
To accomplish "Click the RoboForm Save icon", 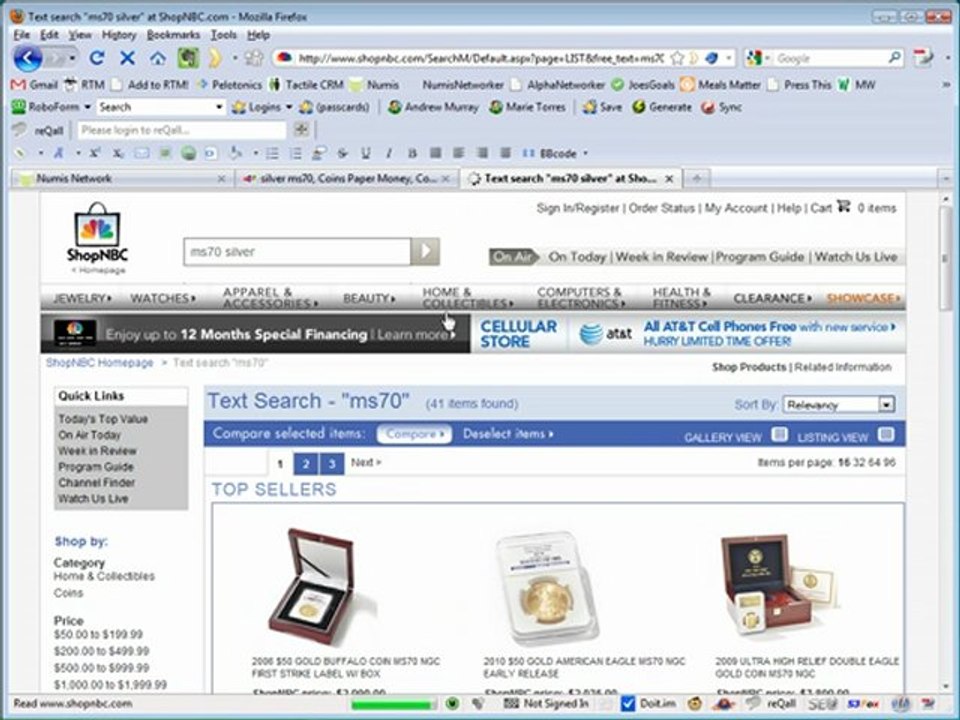I will pyautogui.click(x=602, y=107).
